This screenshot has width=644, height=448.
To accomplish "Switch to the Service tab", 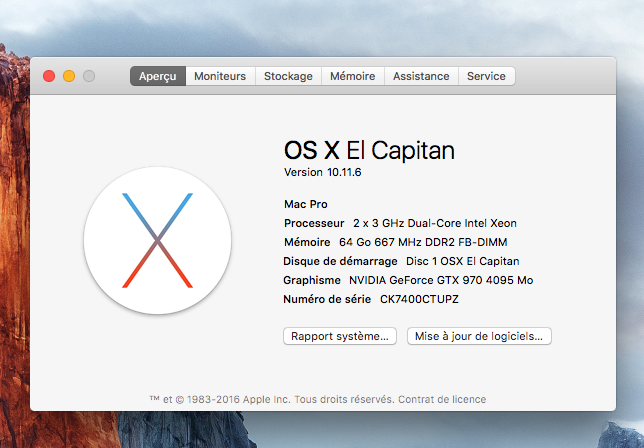I will 486,76.
